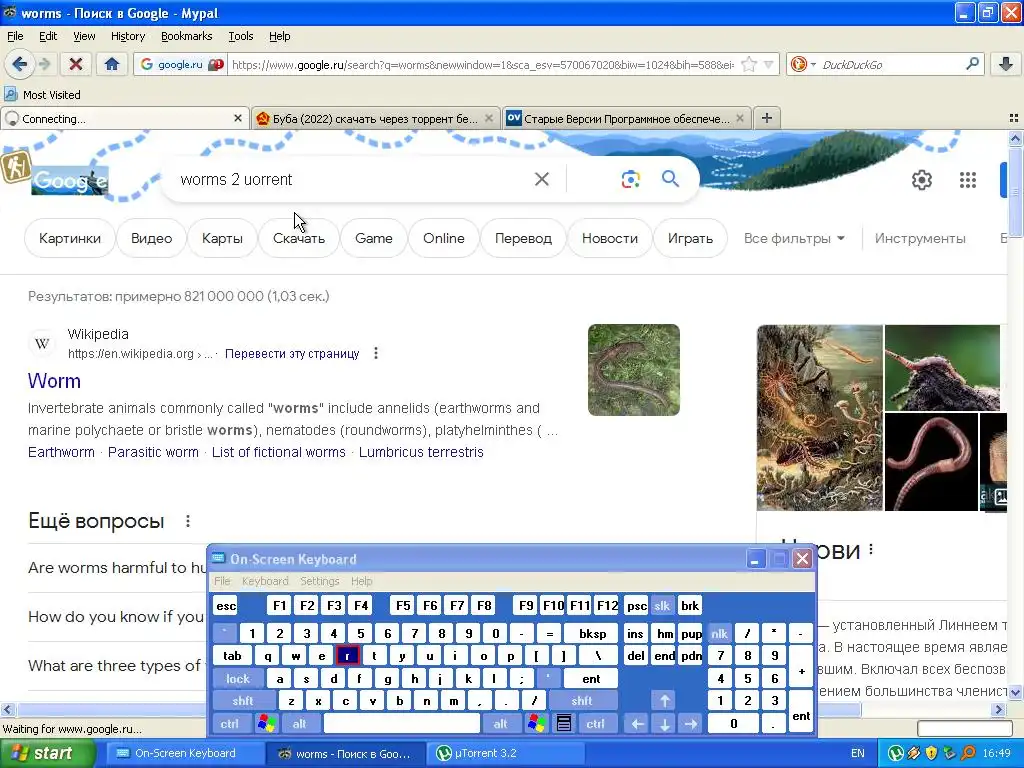Open the browser Home page icon
The width and height of the screenshot is (1024, 768).
[x=112, y=64]
